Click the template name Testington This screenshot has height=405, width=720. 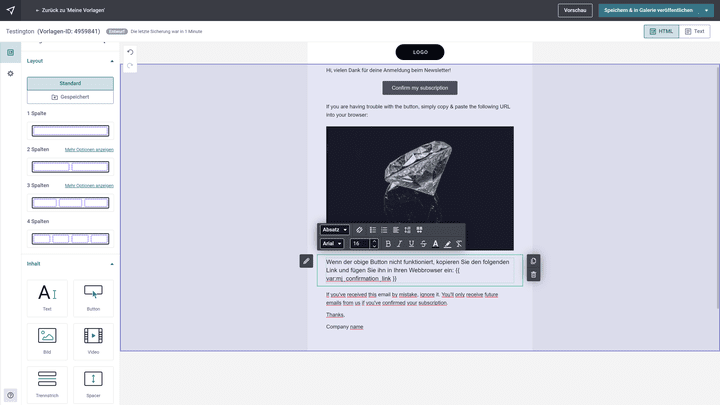(20, 31)
